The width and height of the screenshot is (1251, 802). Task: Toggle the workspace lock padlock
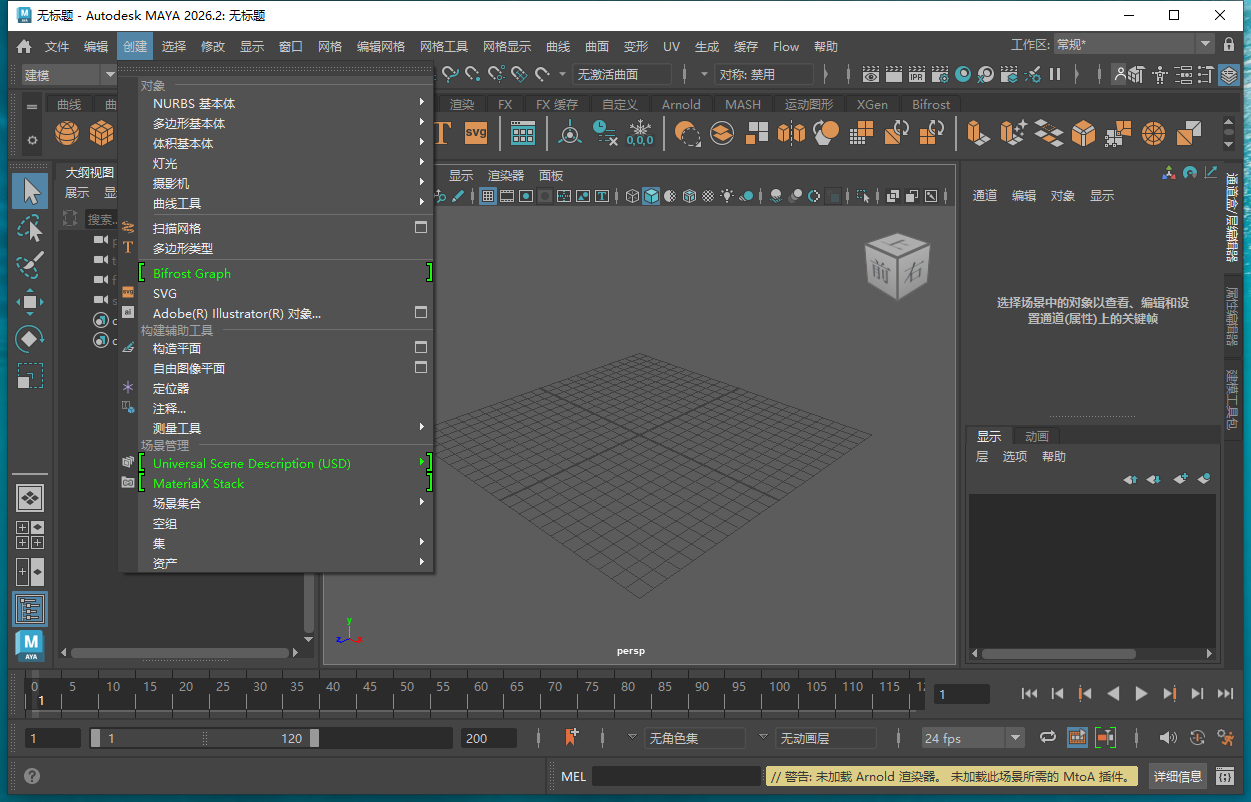[x=1228, y=46]
